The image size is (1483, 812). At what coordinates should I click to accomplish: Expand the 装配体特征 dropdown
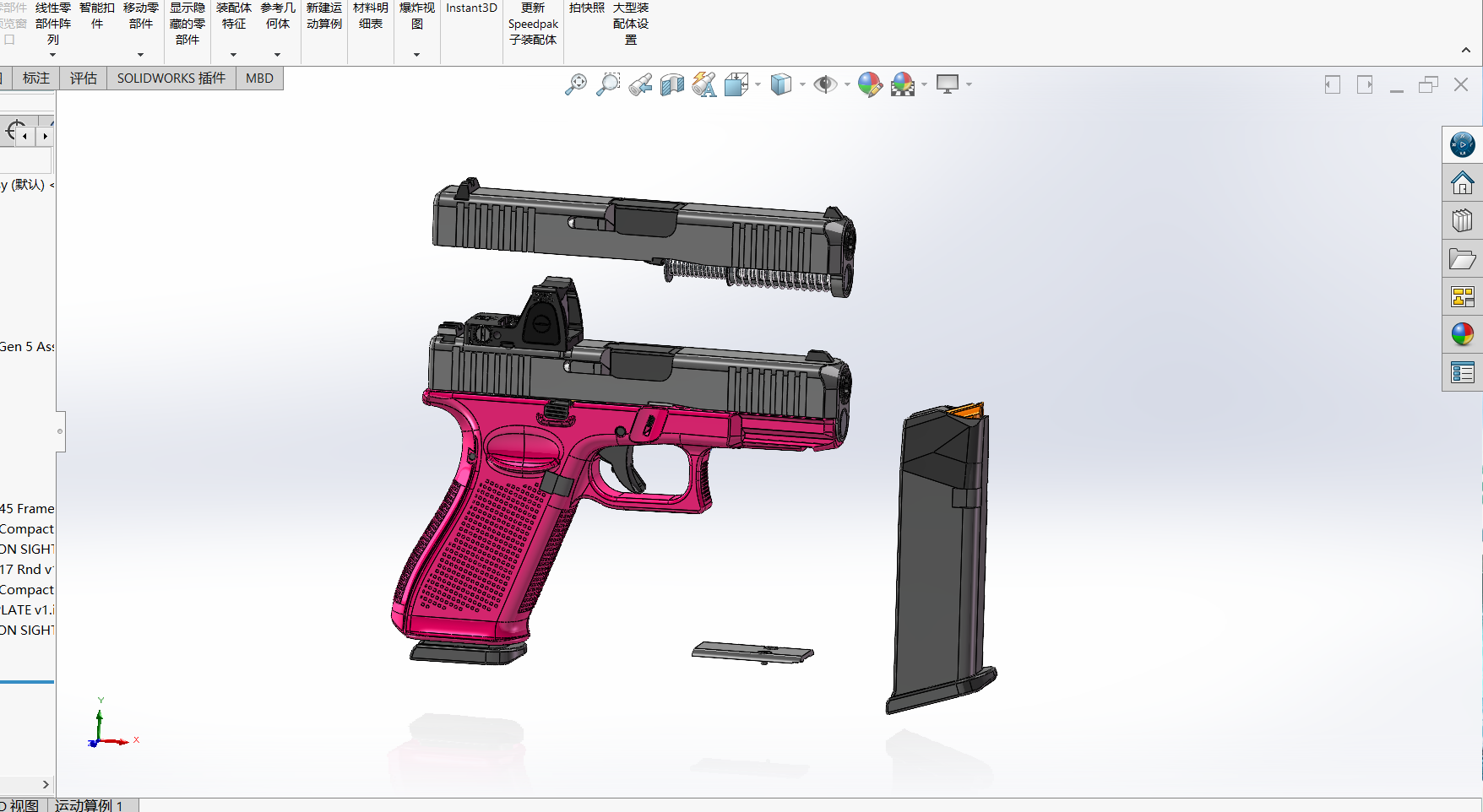234,55
